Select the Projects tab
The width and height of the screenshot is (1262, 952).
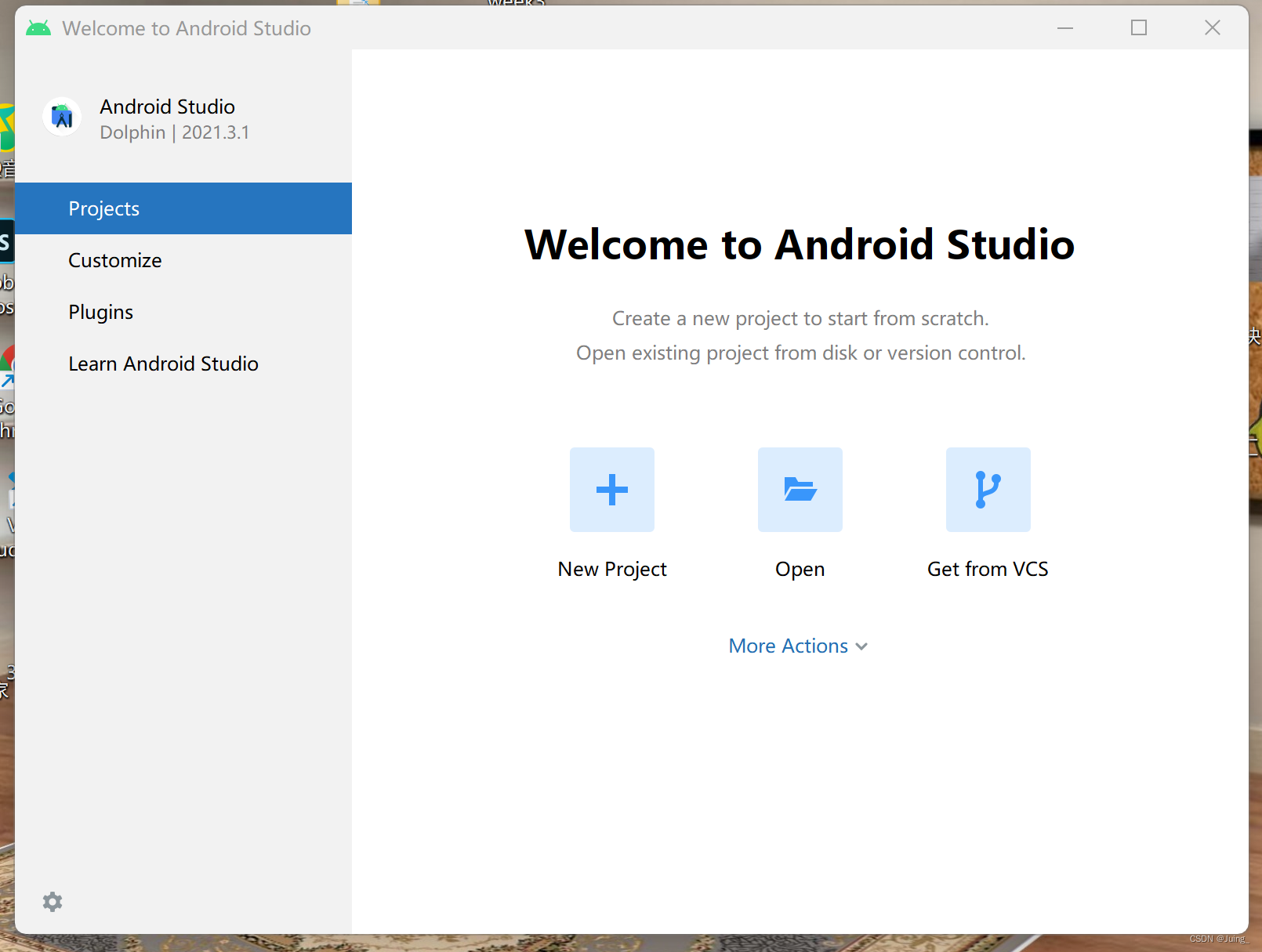183,208
